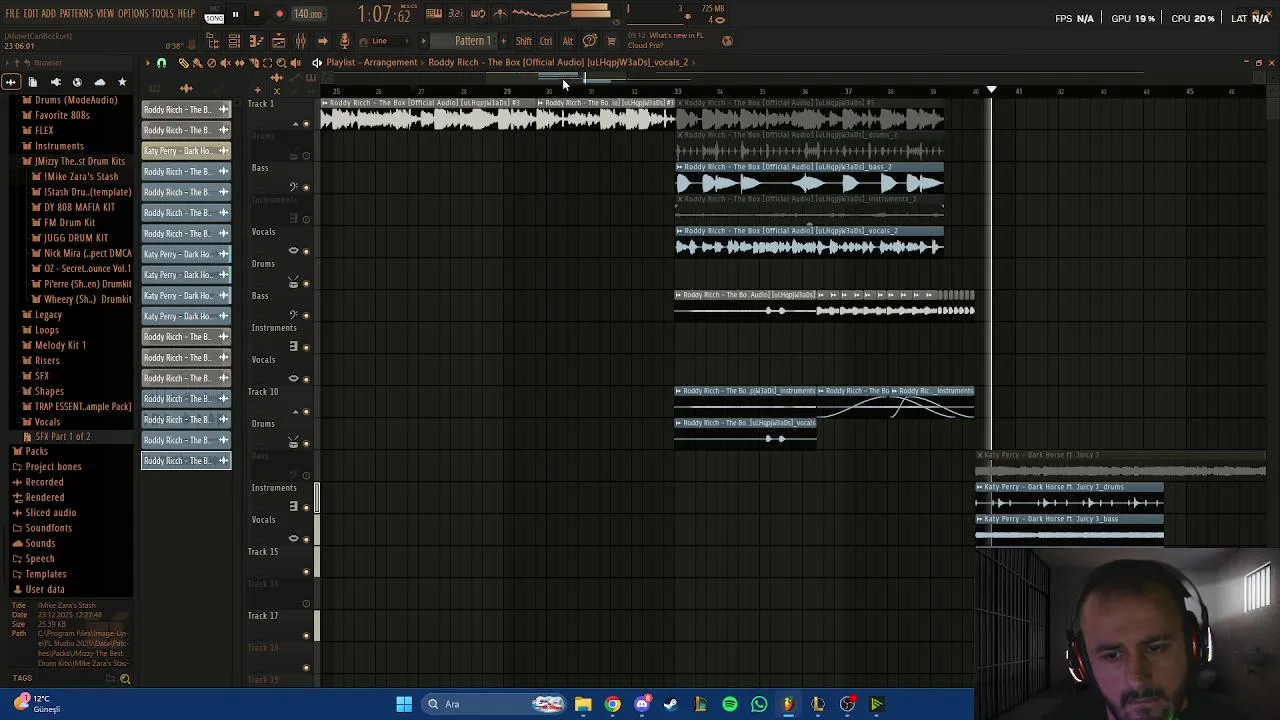The width and height of the screenshot is (1280, 720).
Task: Open the OPTIONS menu
Action: click(133, 14)
